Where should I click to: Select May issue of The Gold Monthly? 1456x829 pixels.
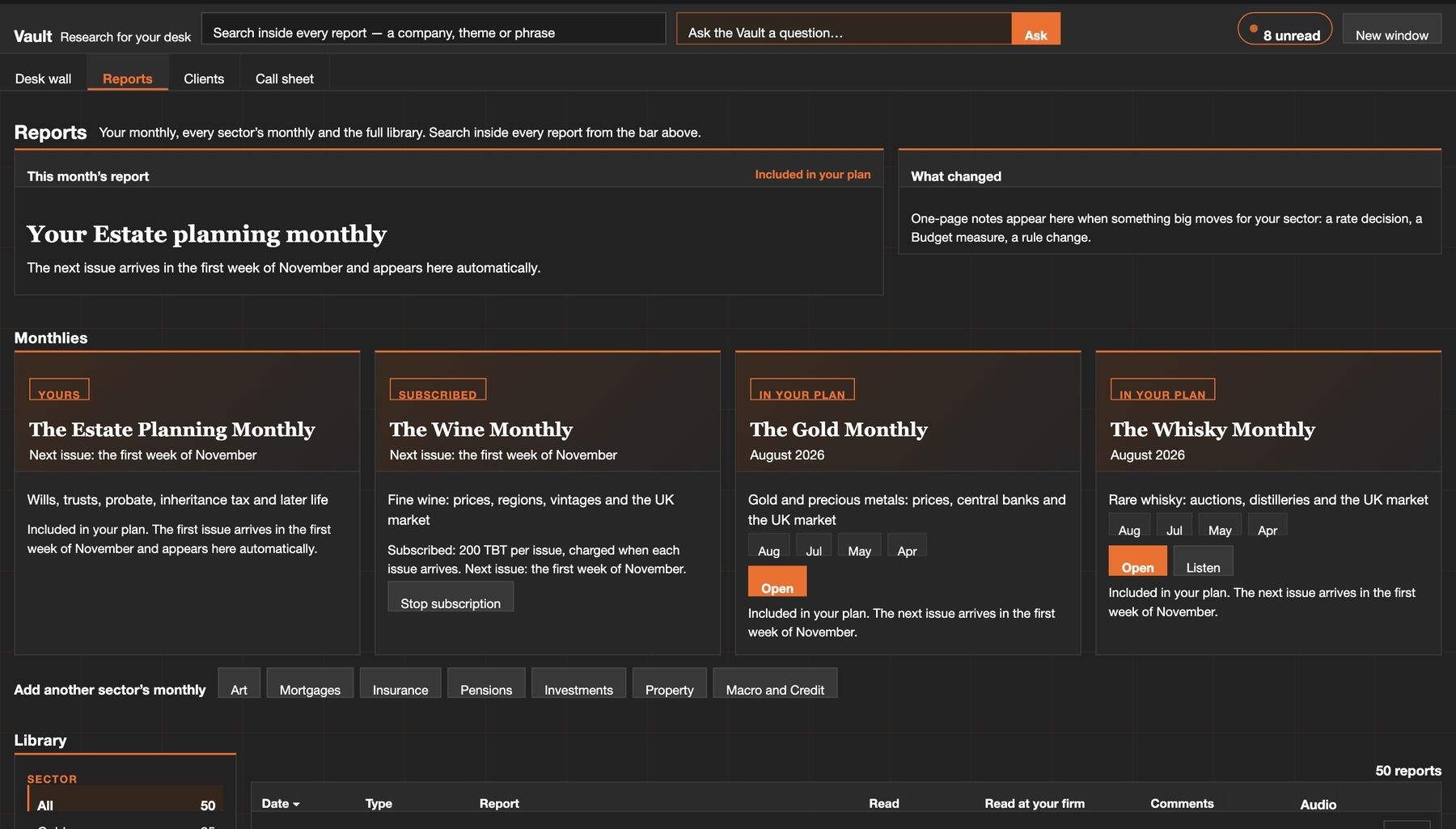click(859, 545)
